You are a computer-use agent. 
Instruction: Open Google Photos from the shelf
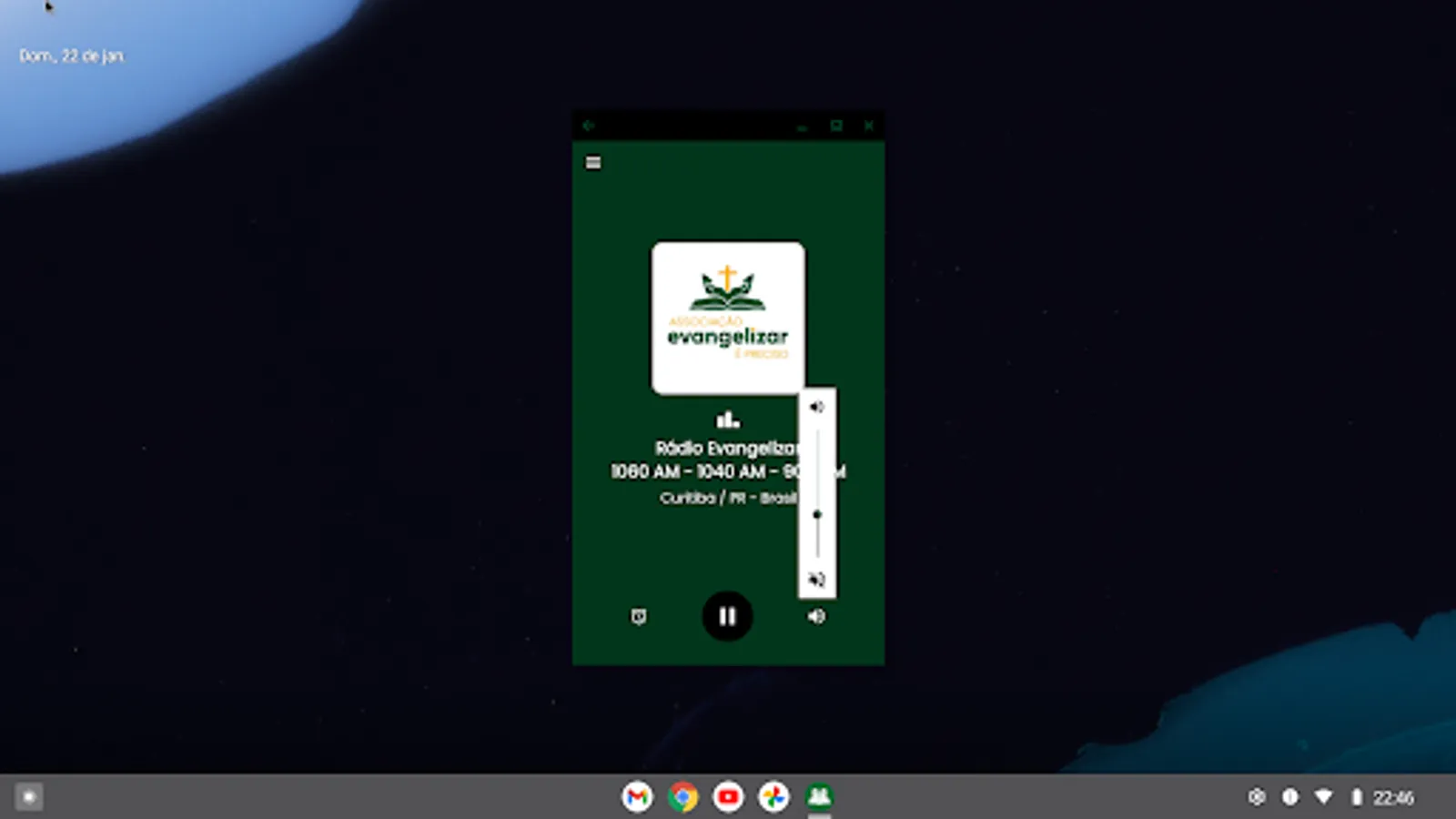tap(773, 797)
